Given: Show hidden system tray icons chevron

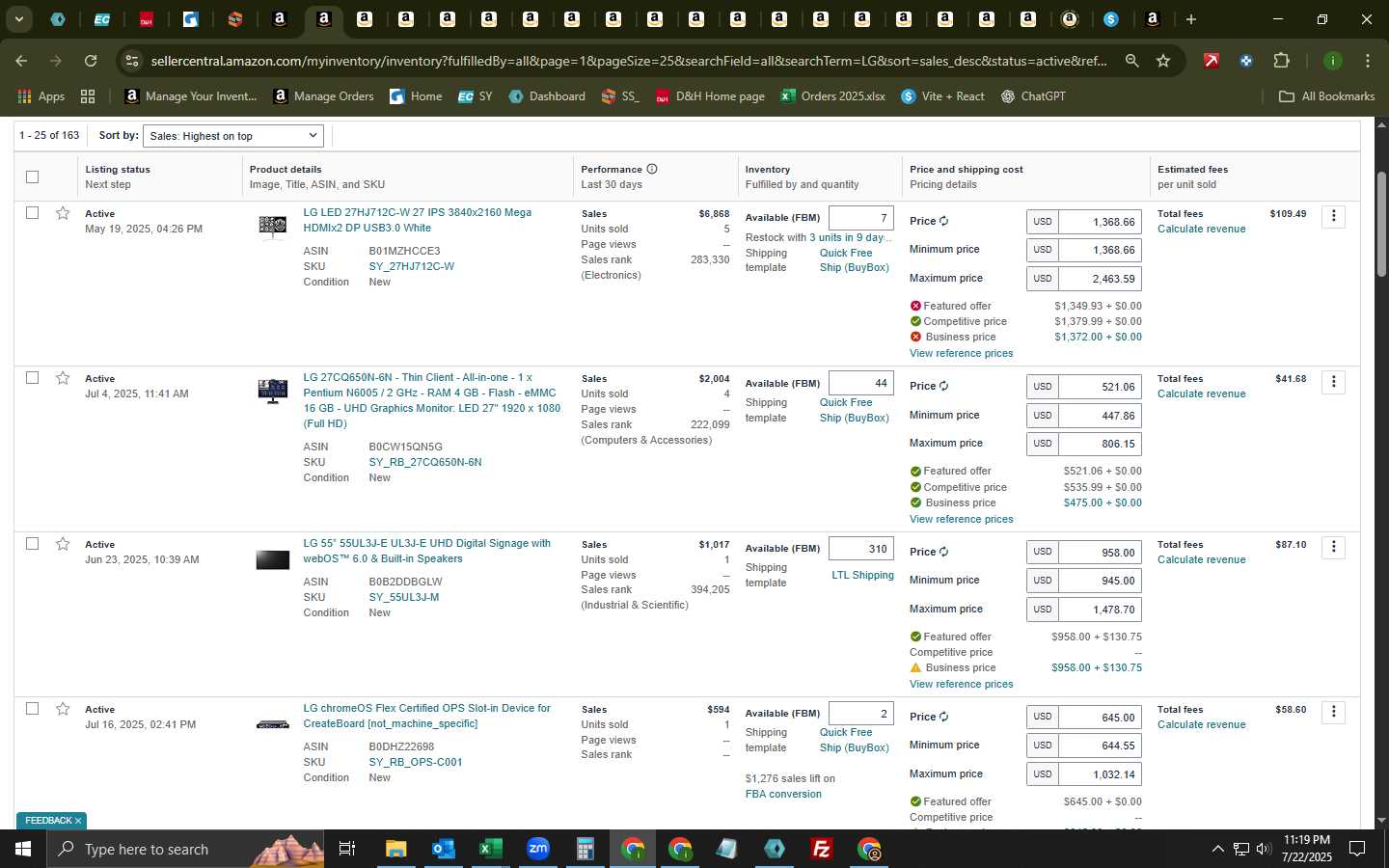Looking at the screenshot, I should 1217,849.
